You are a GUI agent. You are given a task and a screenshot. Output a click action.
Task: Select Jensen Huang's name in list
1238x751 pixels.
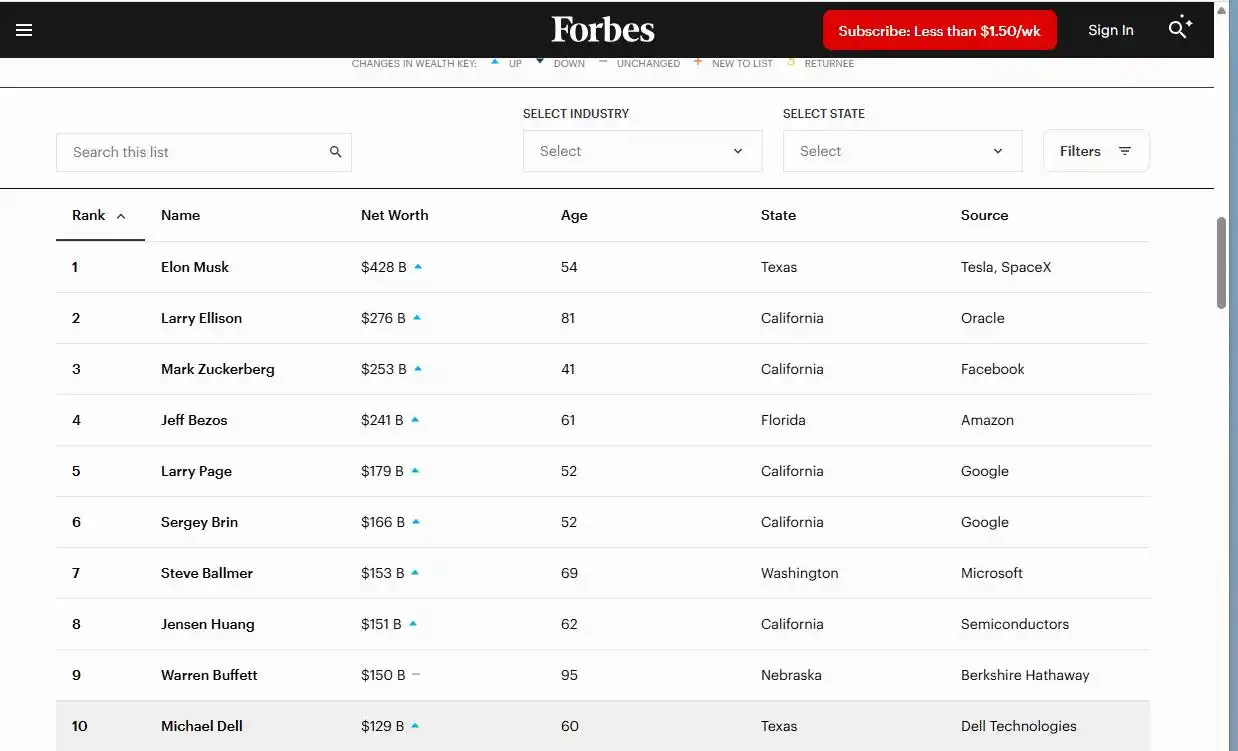[207, 624]
